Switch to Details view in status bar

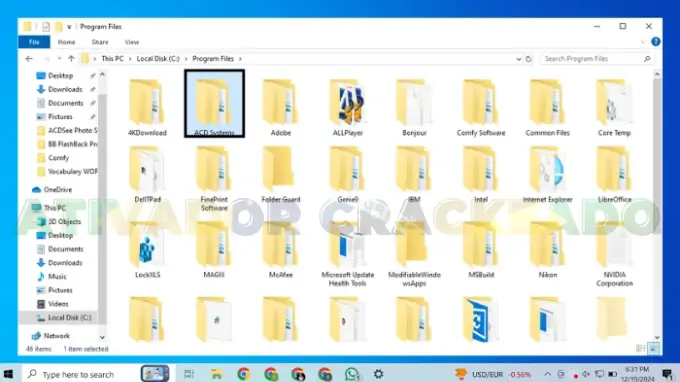point(641,349)
